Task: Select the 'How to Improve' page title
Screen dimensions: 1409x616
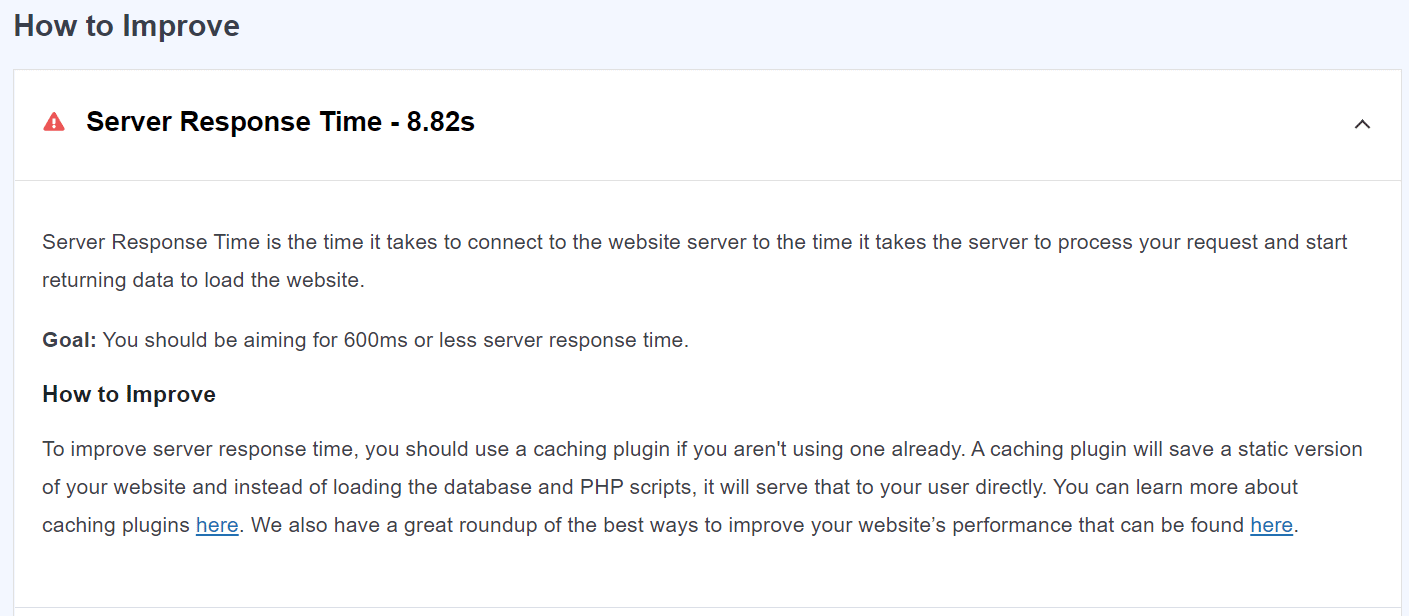Action: pyautogui.click(x=126, y=25)
